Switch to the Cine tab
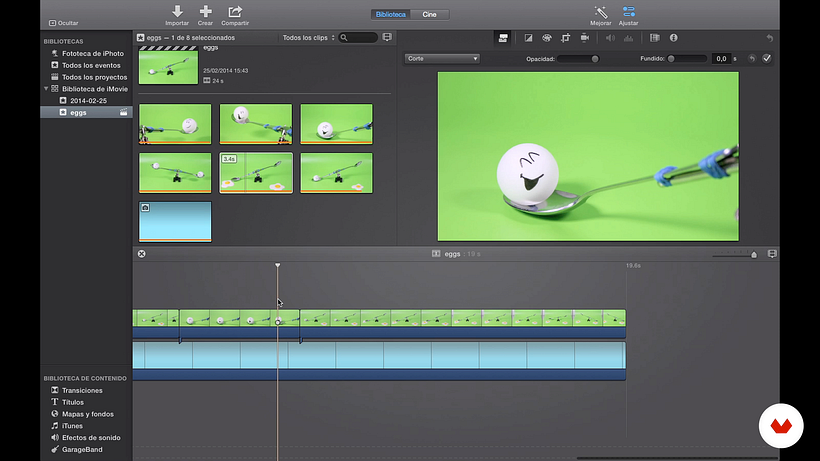The image size is (820, 461). [x=429, y=14]
